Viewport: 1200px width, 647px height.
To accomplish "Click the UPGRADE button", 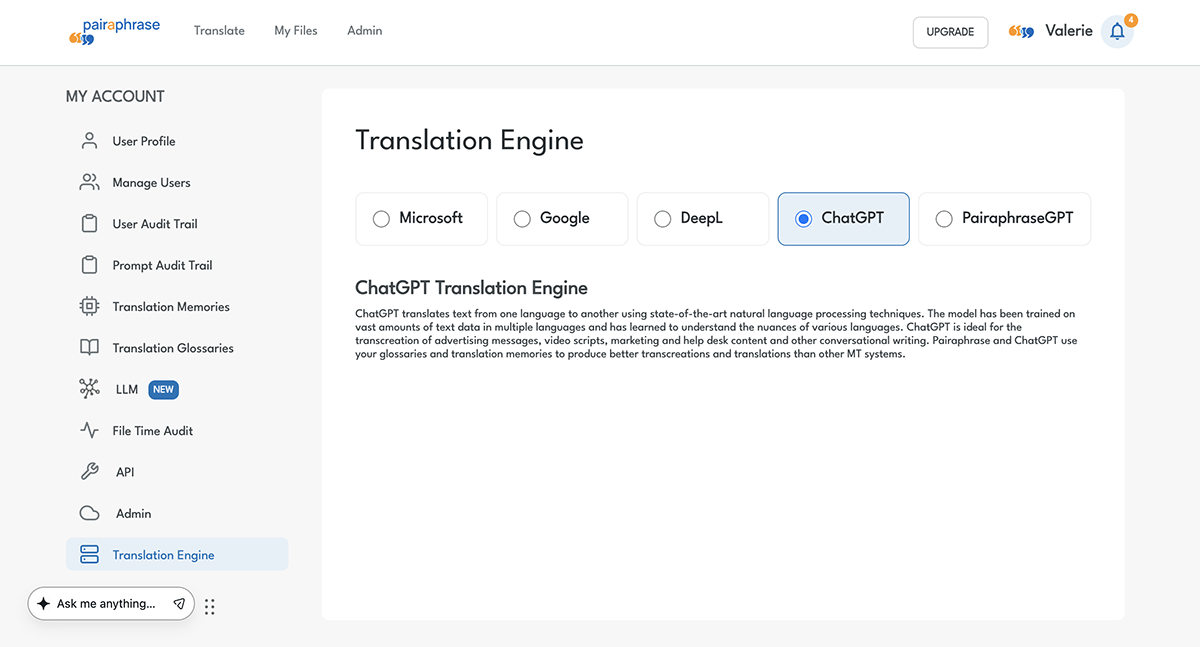I will (x=949, y=32).
